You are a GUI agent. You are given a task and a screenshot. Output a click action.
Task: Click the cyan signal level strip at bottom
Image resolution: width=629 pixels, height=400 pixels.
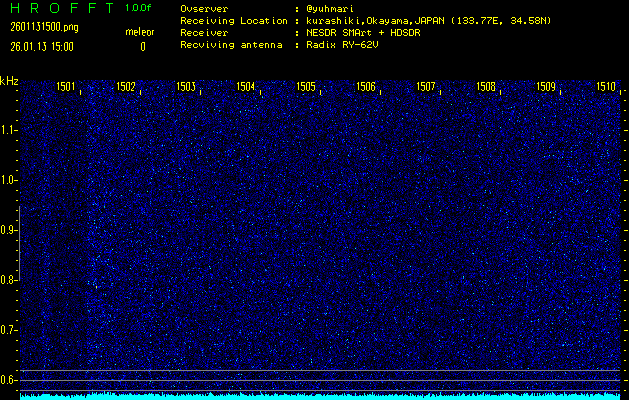coord(320,396)
